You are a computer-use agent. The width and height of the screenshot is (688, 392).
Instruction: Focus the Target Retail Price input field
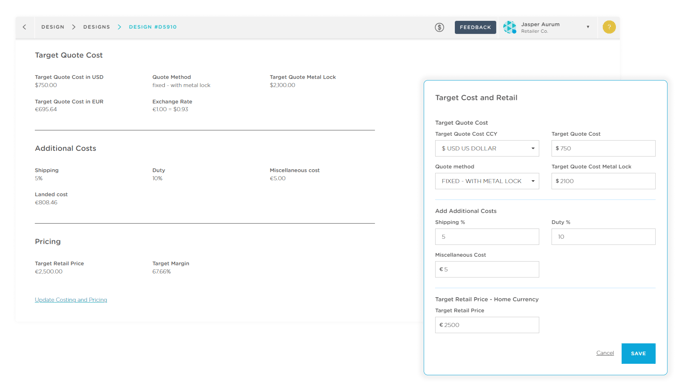point(487,325)
